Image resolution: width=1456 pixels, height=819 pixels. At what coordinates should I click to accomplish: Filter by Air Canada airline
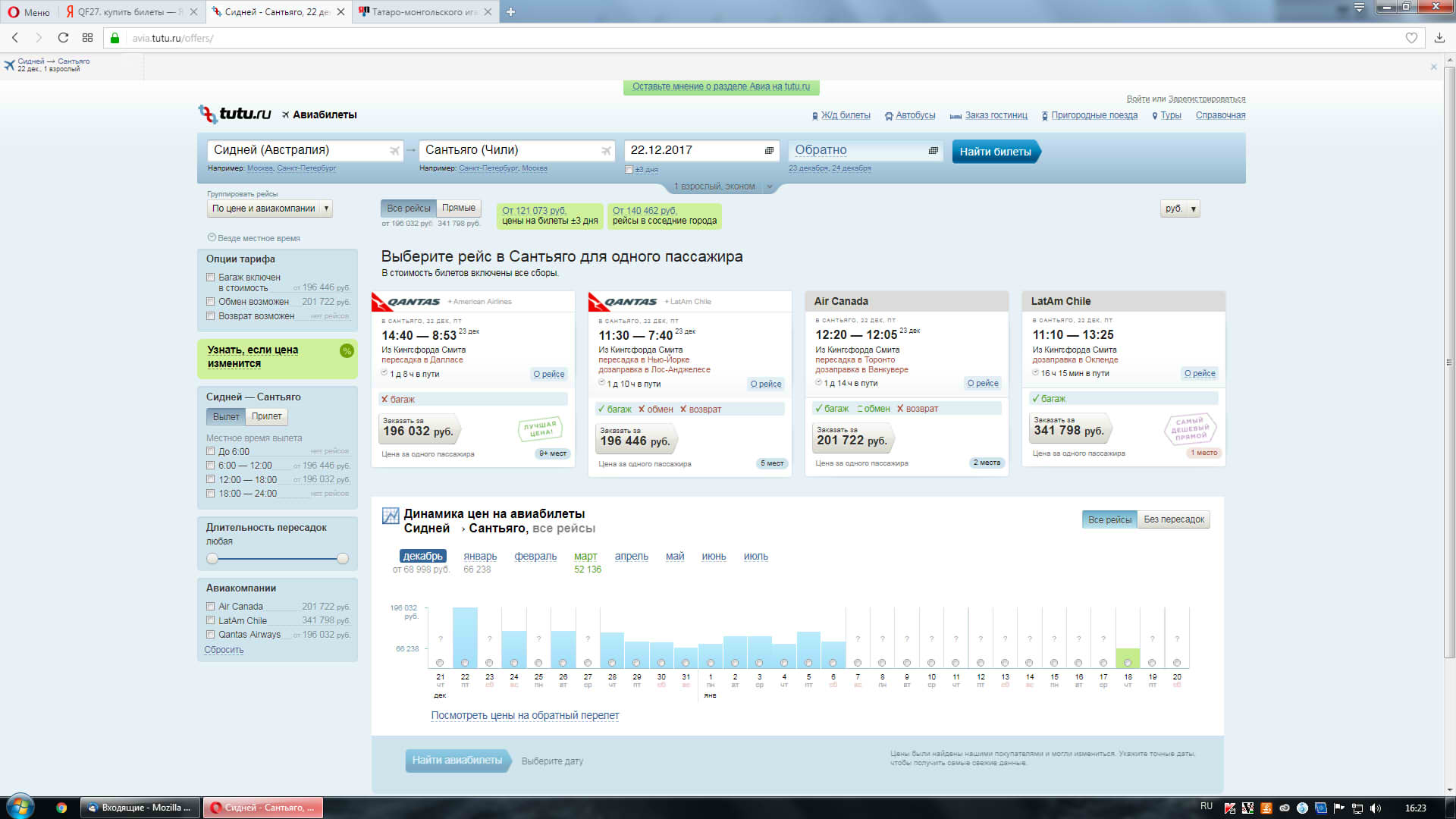pyautogui.click(x=211, y=607)
